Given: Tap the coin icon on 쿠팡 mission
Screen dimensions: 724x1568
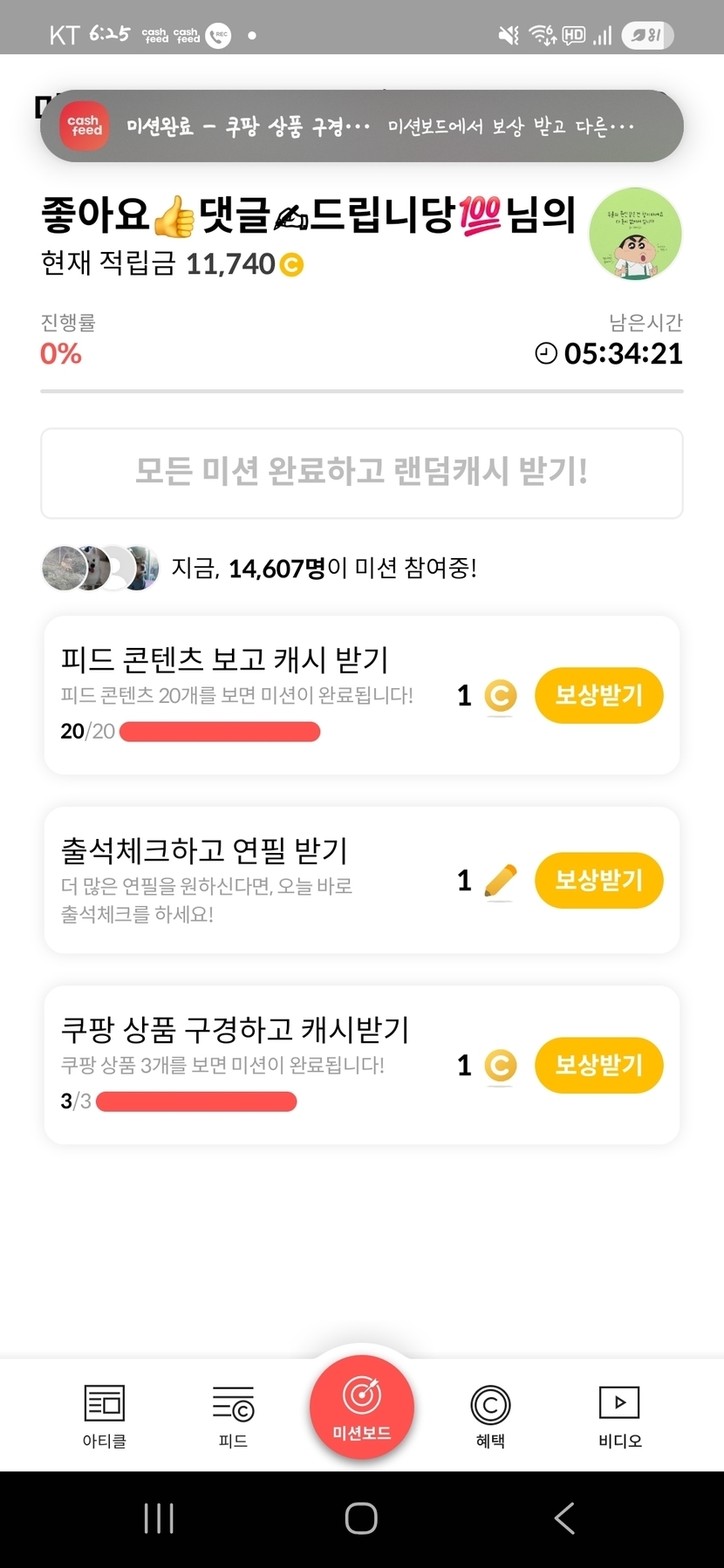Looking at the screenshot, I should click(500, 1066).
